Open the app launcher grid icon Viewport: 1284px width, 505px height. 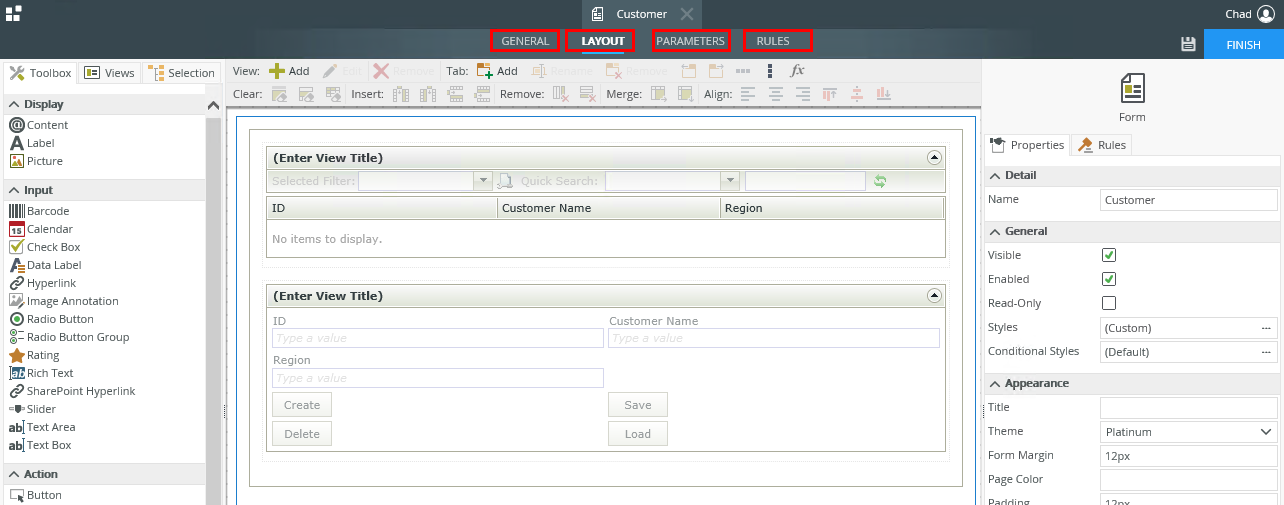point(13,13)
